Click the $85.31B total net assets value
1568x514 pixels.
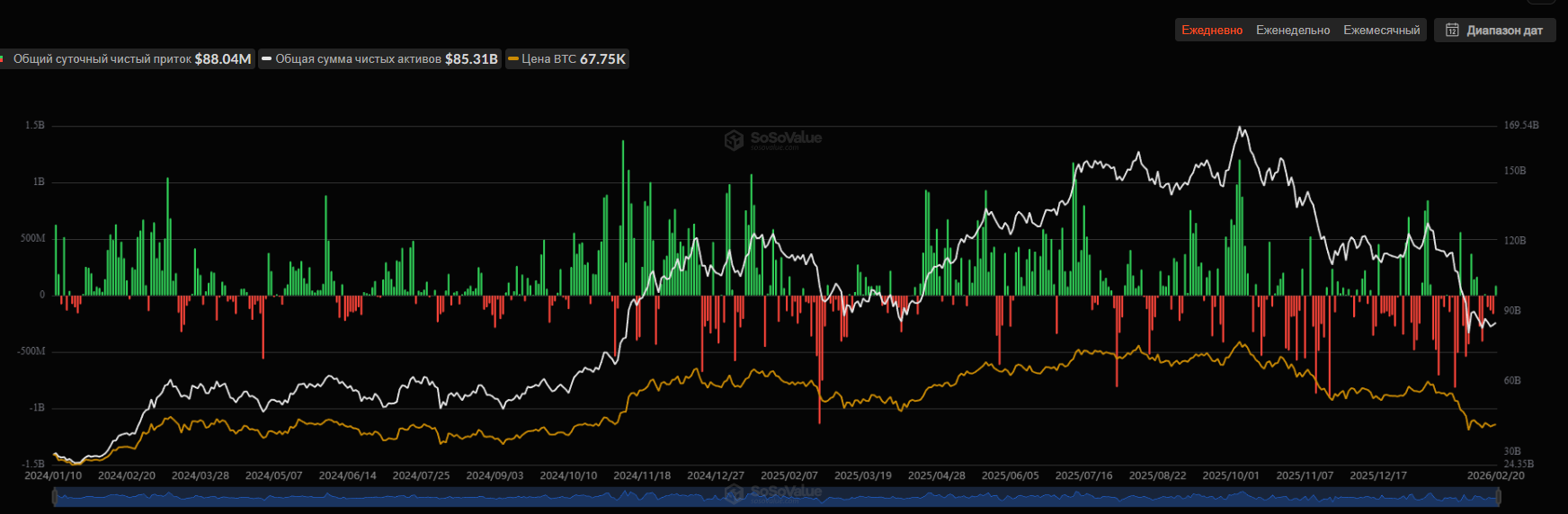point(471,59)
